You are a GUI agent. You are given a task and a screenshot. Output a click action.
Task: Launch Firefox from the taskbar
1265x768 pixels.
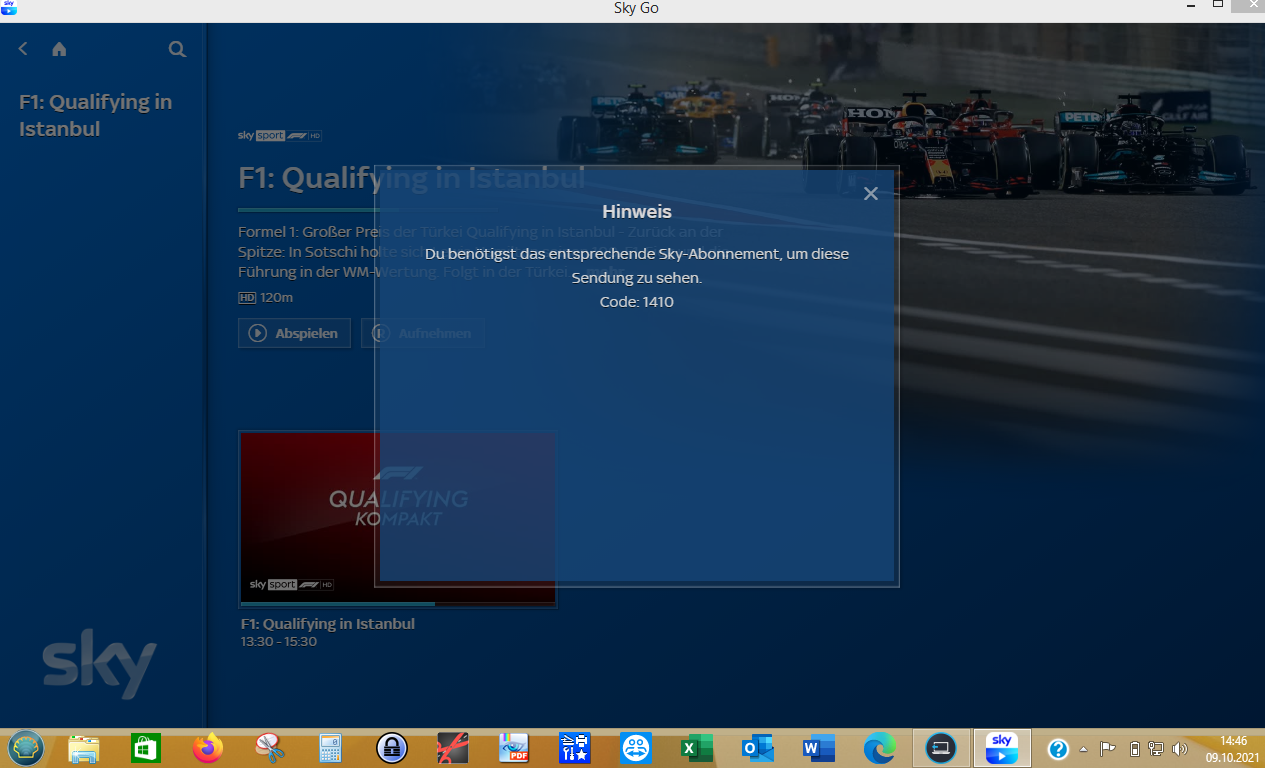click(208, 748)
